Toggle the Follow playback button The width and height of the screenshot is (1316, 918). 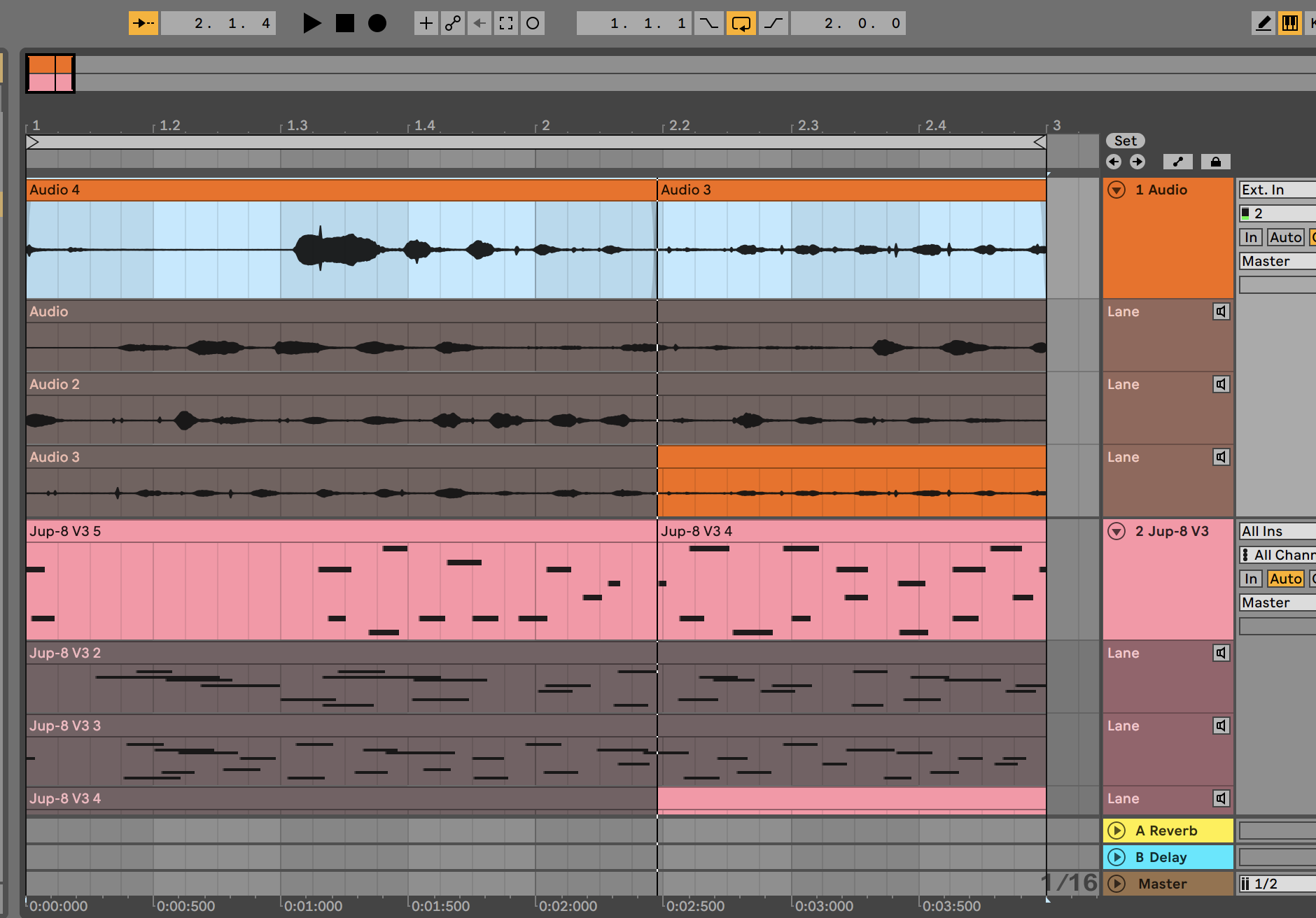[x=143, y=23]
